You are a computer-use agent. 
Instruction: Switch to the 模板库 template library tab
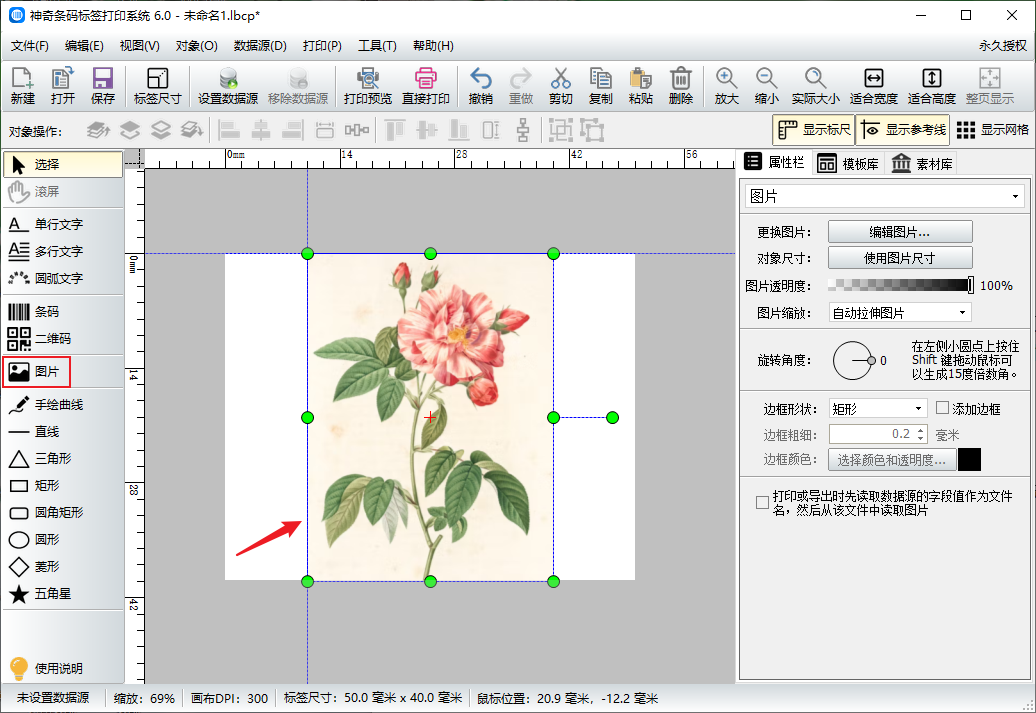click(x=848, y=163)
